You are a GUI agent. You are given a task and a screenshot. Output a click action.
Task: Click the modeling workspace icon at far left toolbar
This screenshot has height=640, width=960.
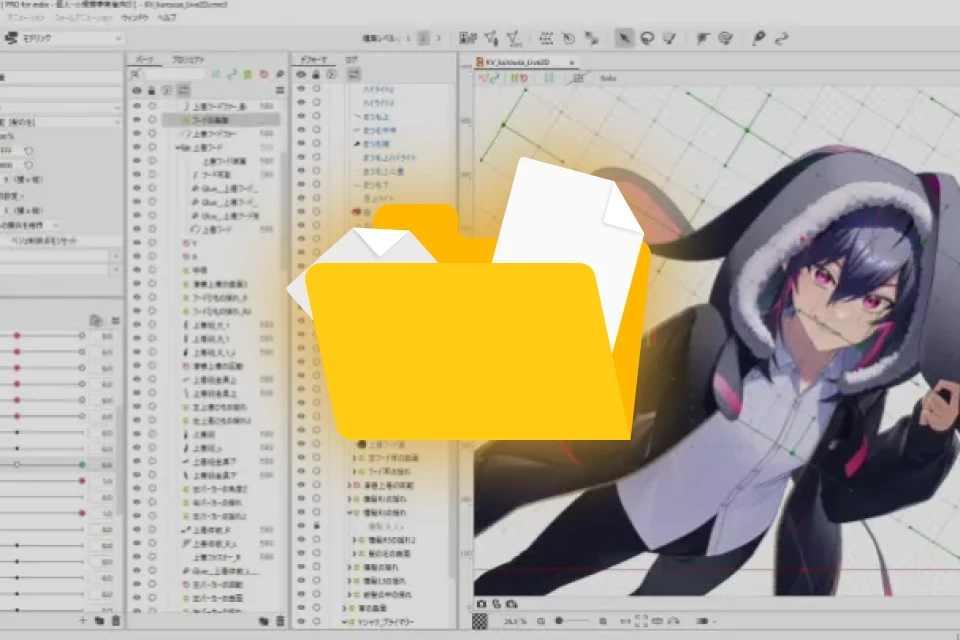[x=10, y=39]
